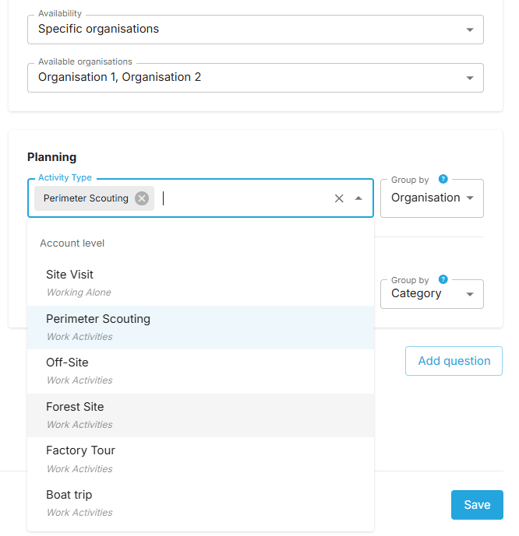Open help icon beside Organisation Group by
This screenshot has height=536, width=519.
point(443,179)
